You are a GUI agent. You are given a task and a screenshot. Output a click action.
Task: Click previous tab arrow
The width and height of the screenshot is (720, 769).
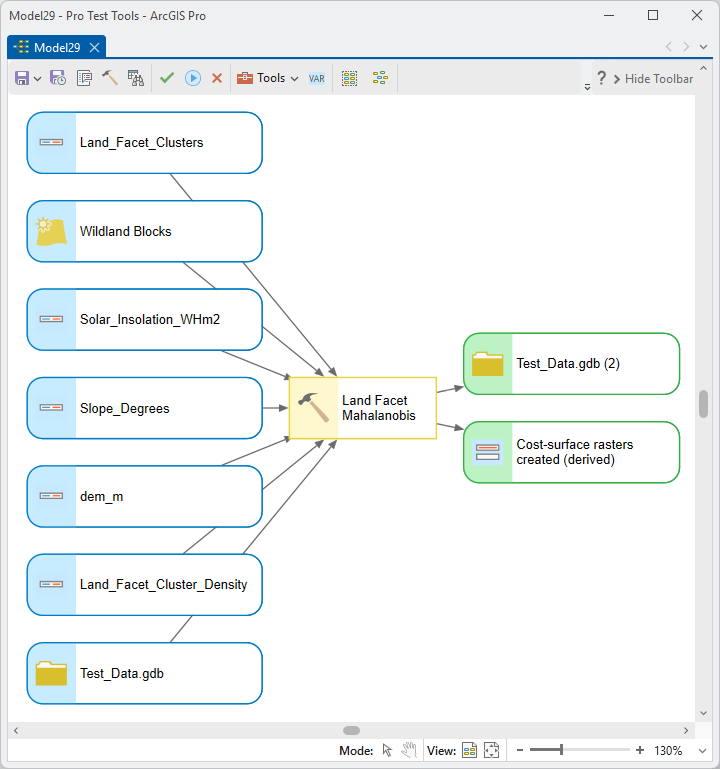(669, 47)
